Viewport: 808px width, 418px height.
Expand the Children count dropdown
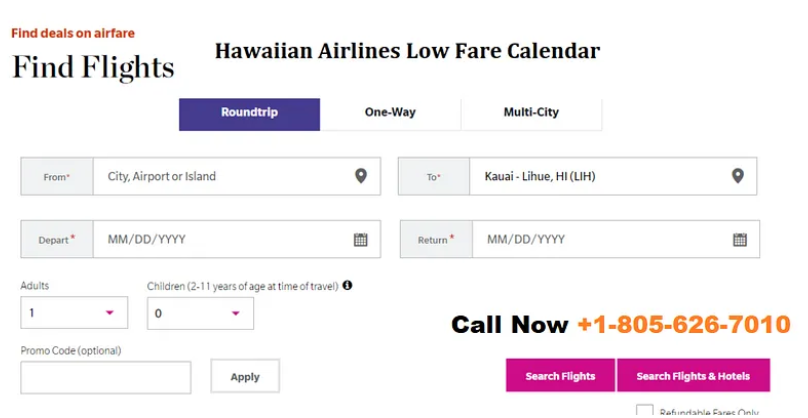pos(200,313)
